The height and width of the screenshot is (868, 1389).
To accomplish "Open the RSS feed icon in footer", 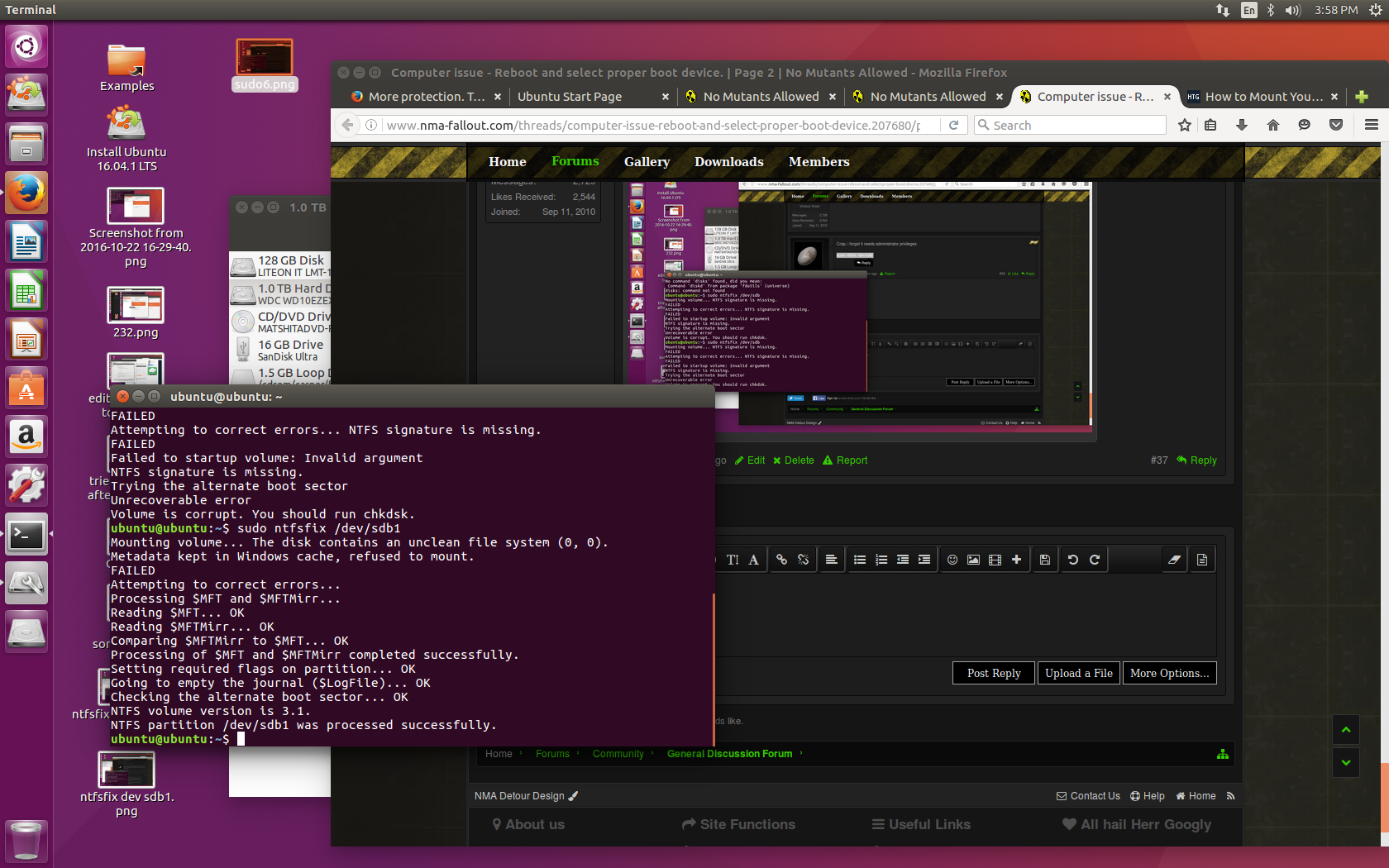I will coord(1231,796).
